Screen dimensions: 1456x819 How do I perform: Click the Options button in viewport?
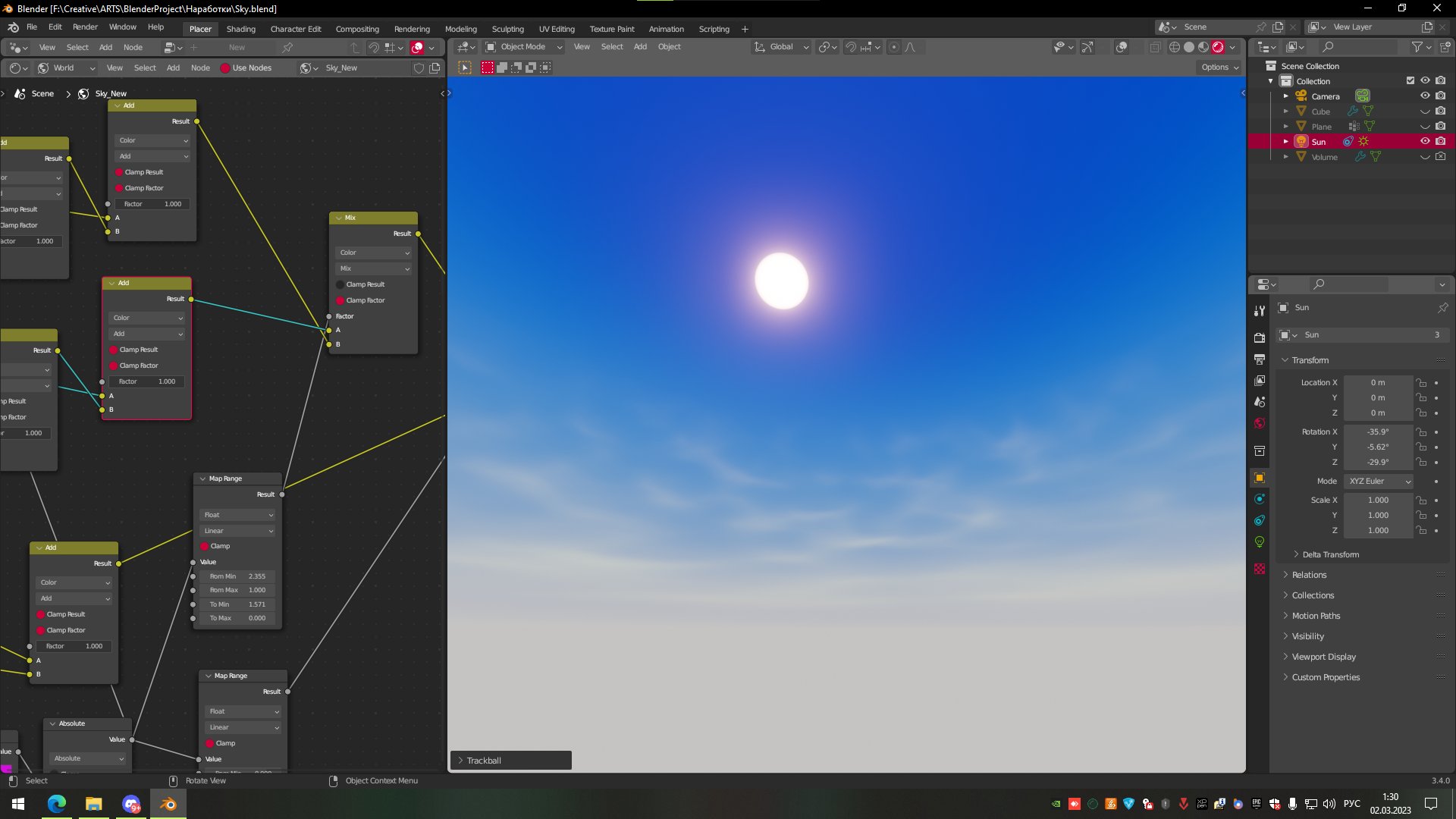(1219, 67)
